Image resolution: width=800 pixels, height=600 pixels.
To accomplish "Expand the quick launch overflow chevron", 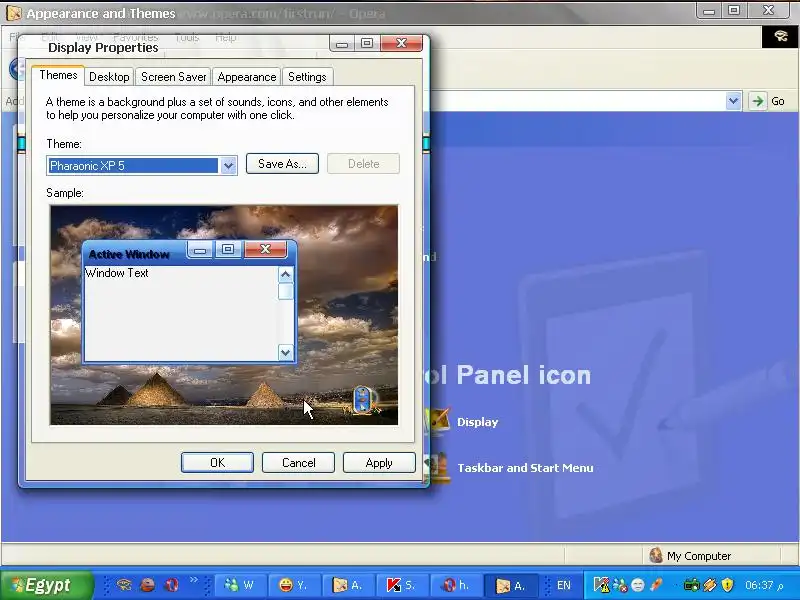I will (x=194, y=580).
